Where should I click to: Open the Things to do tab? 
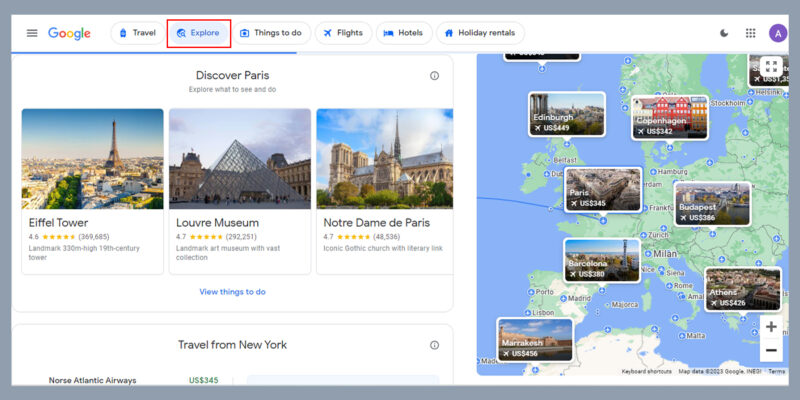point(271,33)
